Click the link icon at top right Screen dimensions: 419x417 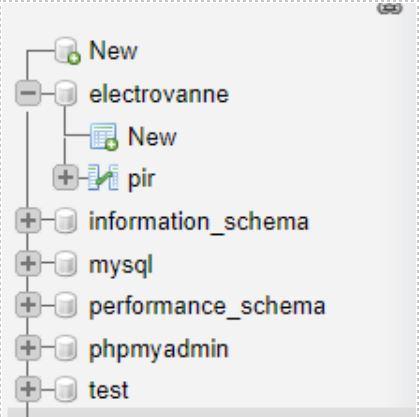tap(390, 8)
